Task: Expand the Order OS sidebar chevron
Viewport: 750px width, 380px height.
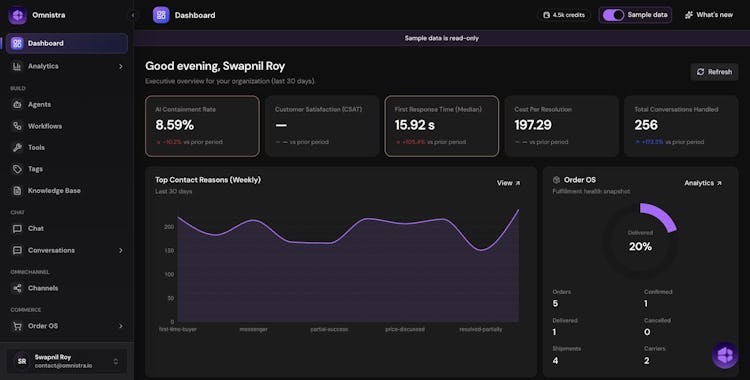Action: [x=121, y=326]
